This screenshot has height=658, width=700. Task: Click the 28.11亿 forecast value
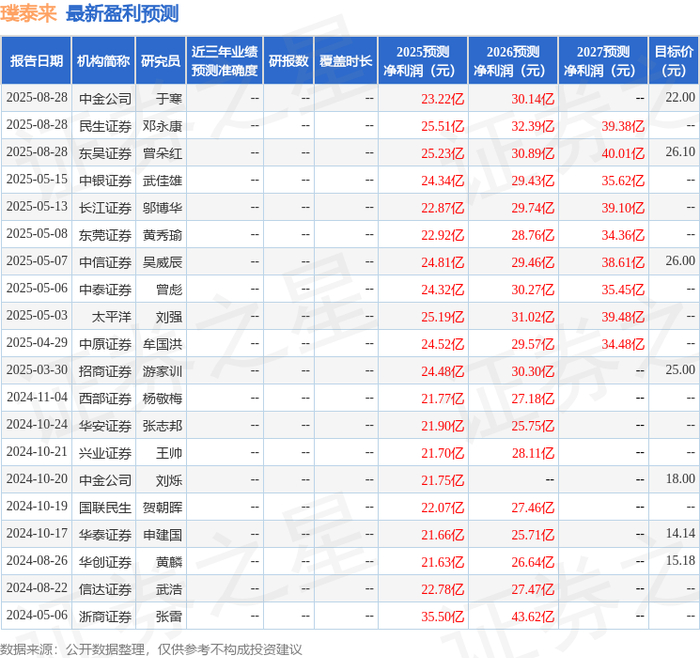coord(533,453)
